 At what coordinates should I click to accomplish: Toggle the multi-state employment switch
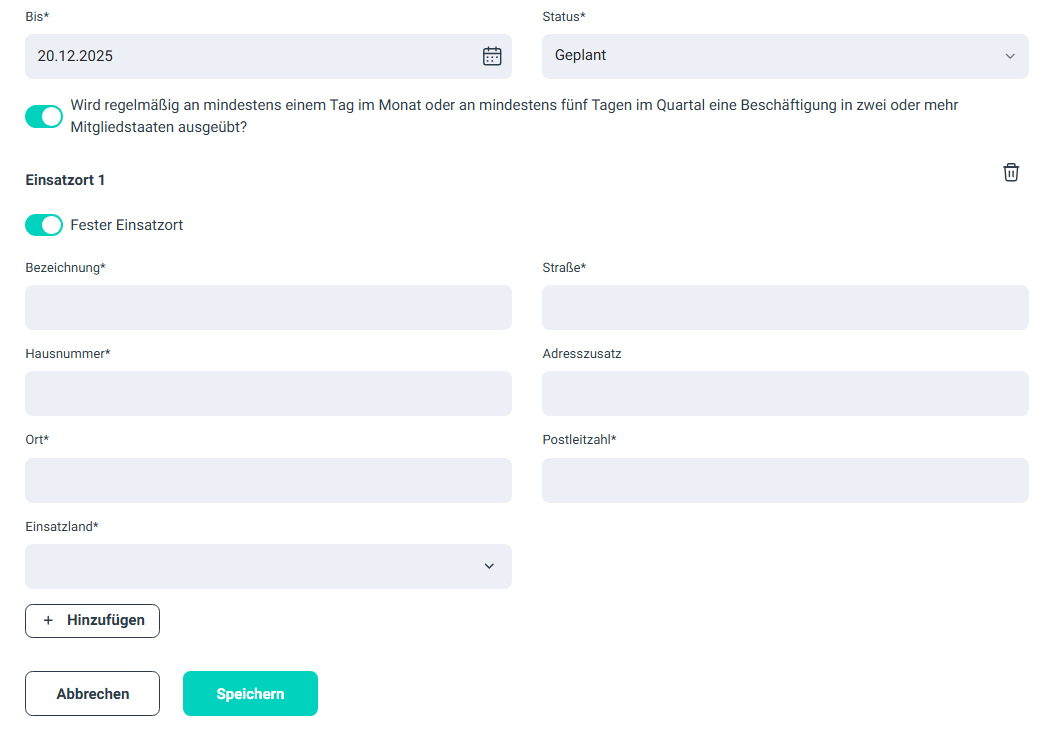tap(44, 117)
